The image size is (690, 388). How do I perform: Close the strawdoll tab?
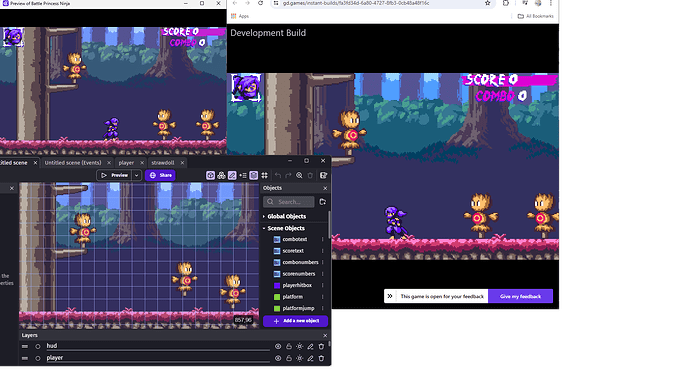pyautogui.click(x=182, y=163)
